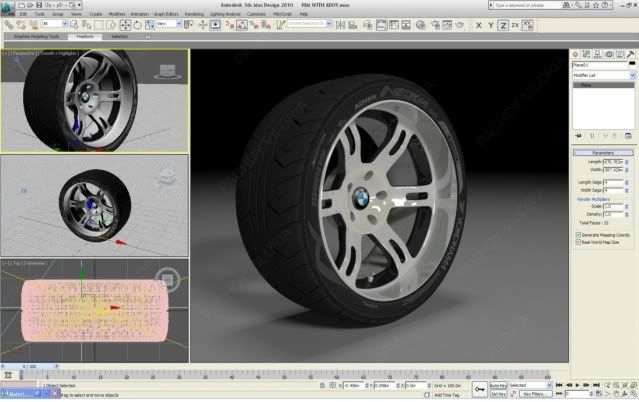Click the Key Filters button
639x402 pixels.
[534, 394]
